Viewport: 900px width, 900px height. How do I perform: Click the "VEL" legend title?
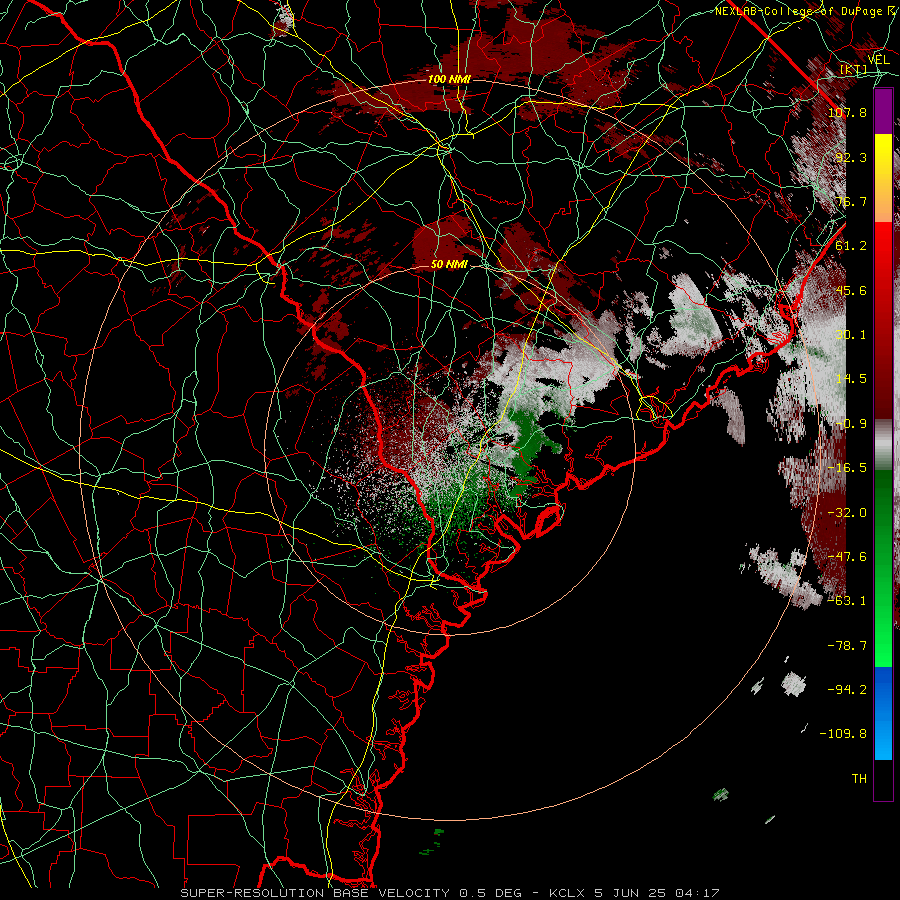(x=878, y=60)
